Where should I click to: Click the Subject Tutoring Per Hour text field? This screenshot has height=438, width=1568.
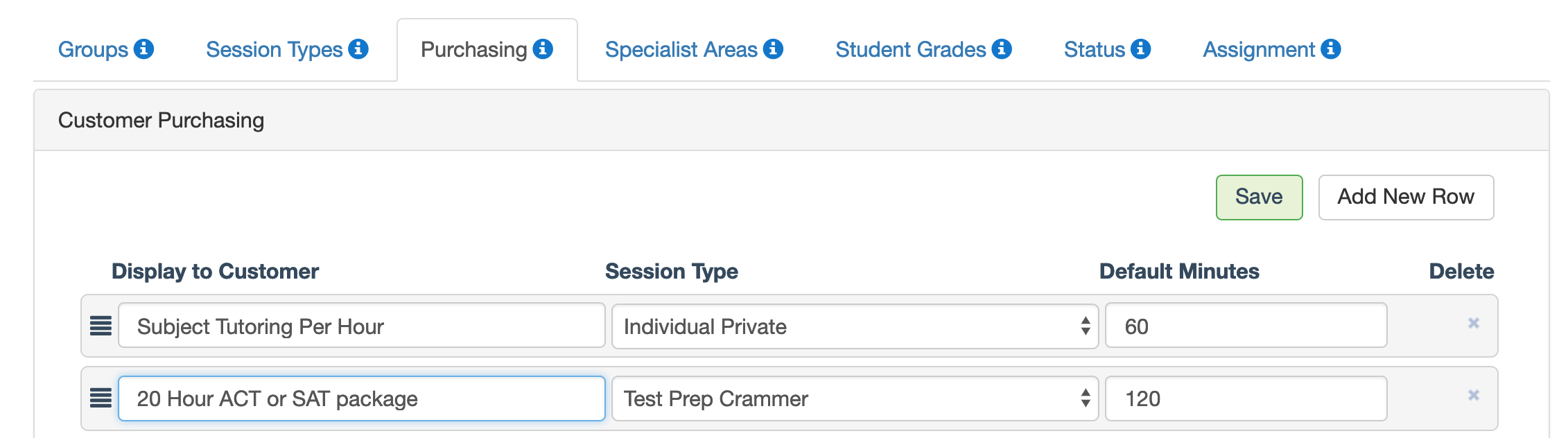(361, 326)
